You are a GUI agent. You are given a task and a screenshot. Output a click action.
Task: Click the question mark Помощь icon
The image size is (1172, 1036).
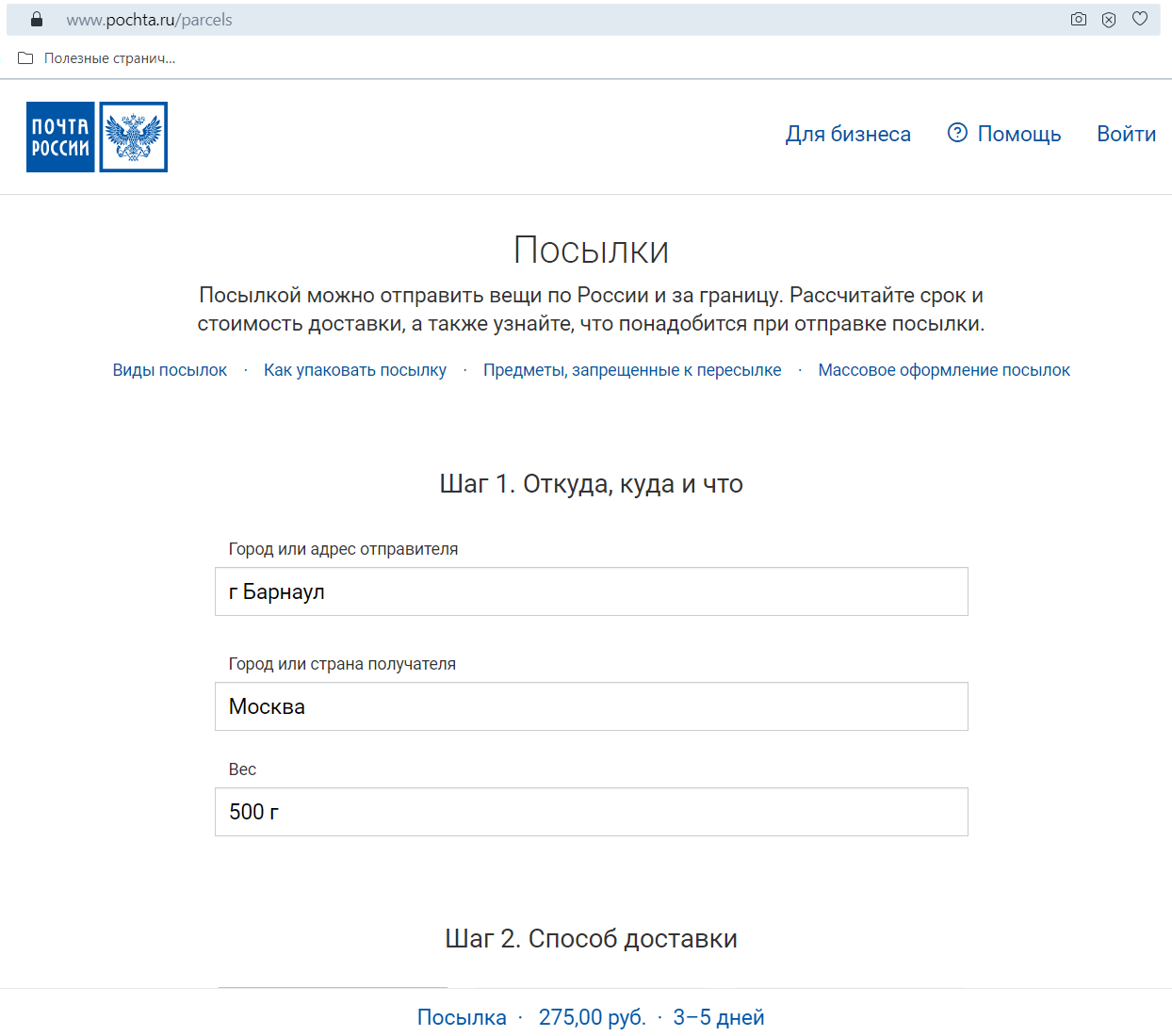pyautogui.click(x=957, y=133)
